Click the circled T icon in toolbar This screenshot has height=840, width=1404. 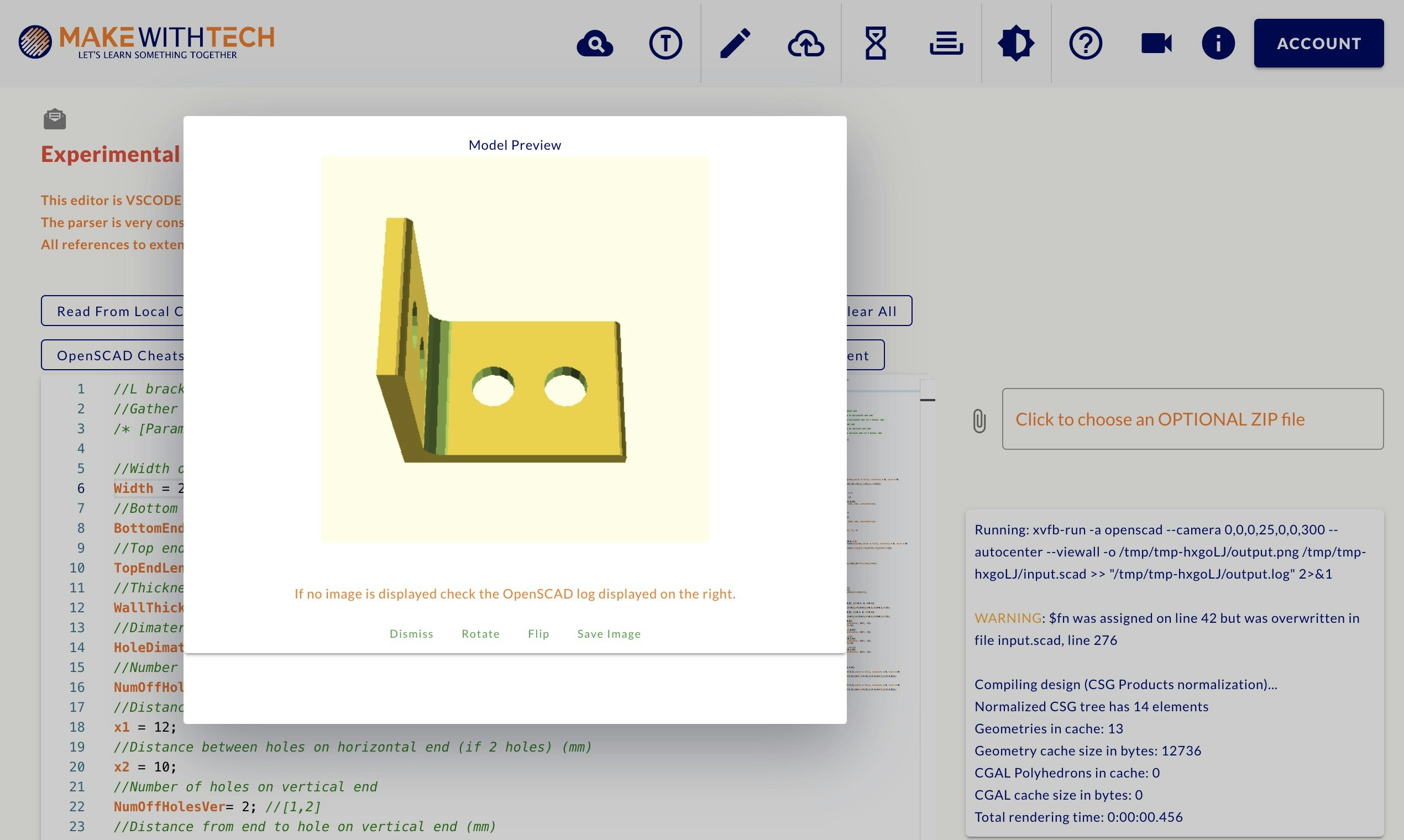tap(665, 44)
